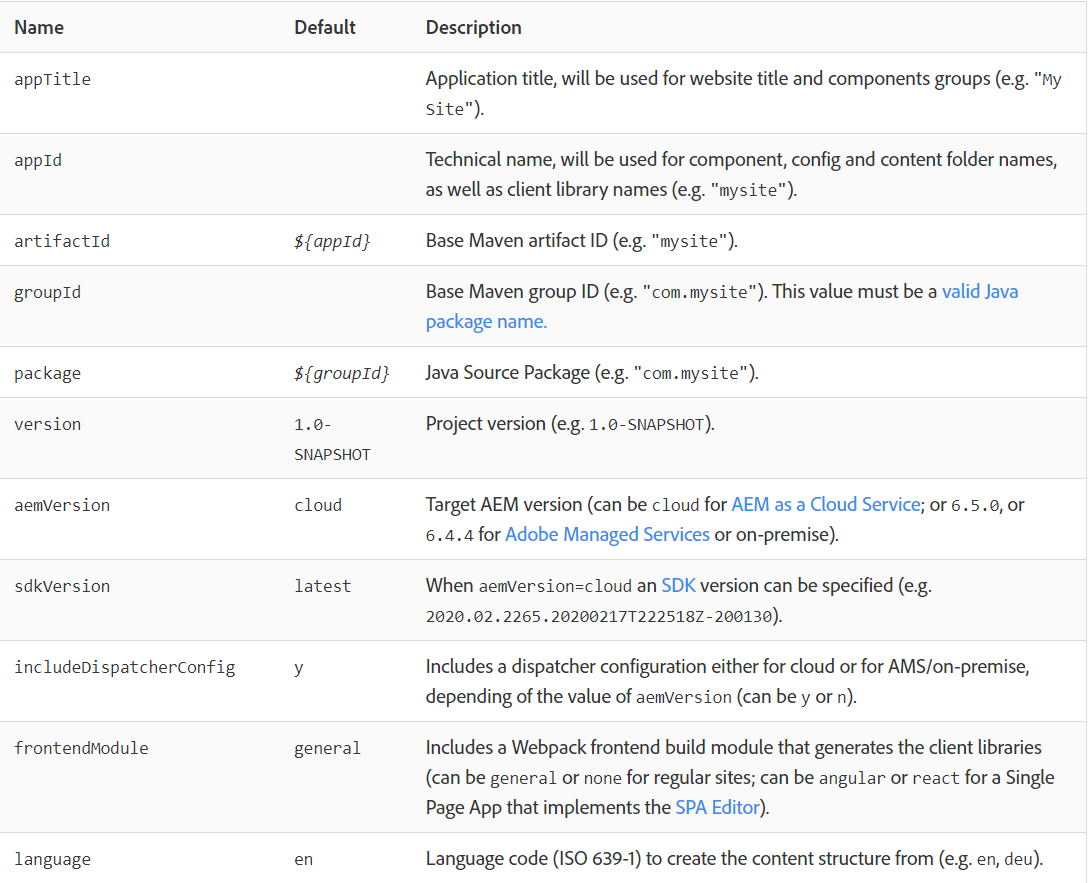This screenshot has height=883, width=1088.
Task: Select the package parameter name cell
Action: click(x=47, y=373)
